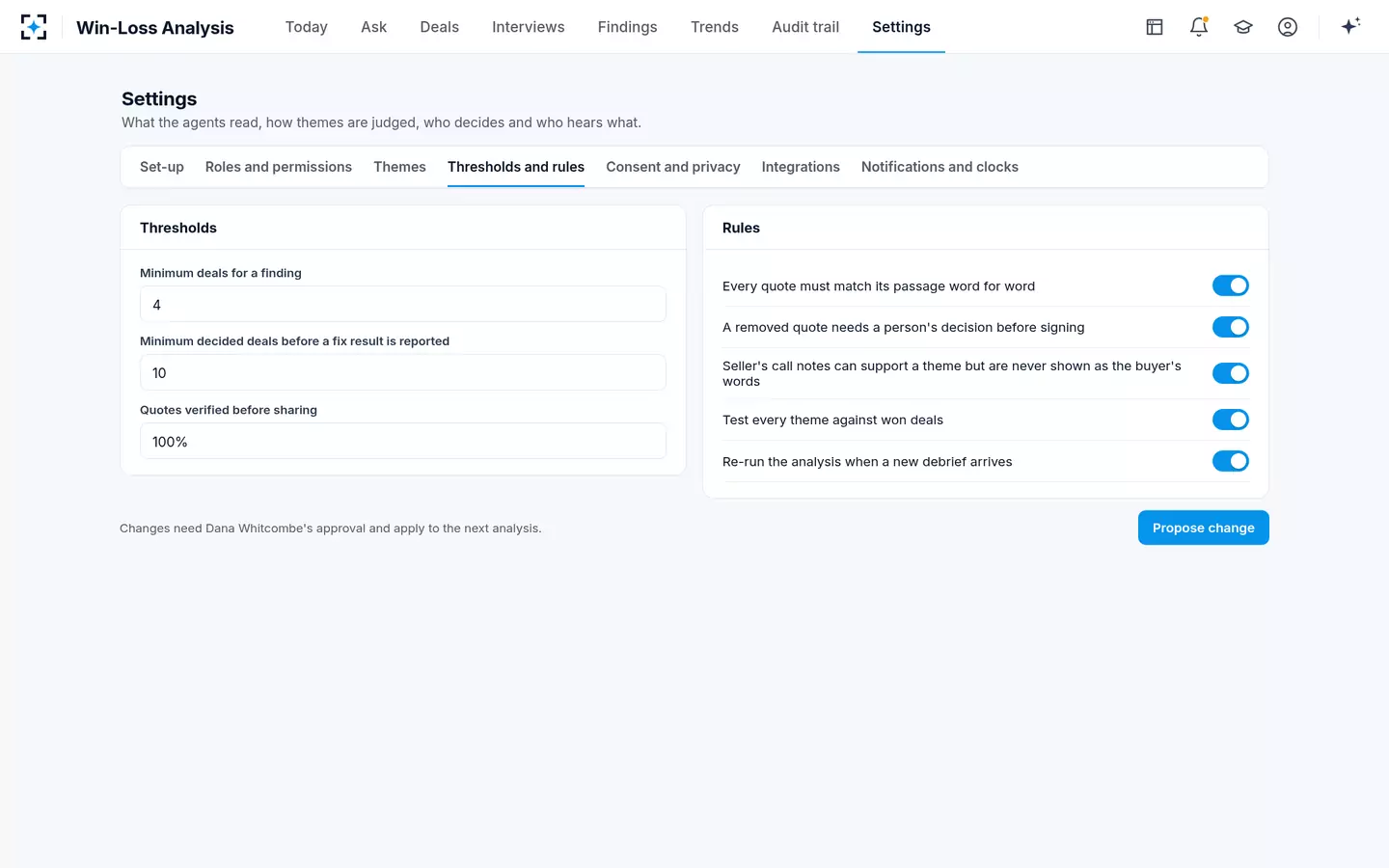1389x868 pixels.
Task: Open the Audit trail page
Action: pyautogui.click(x=805, y=27)
